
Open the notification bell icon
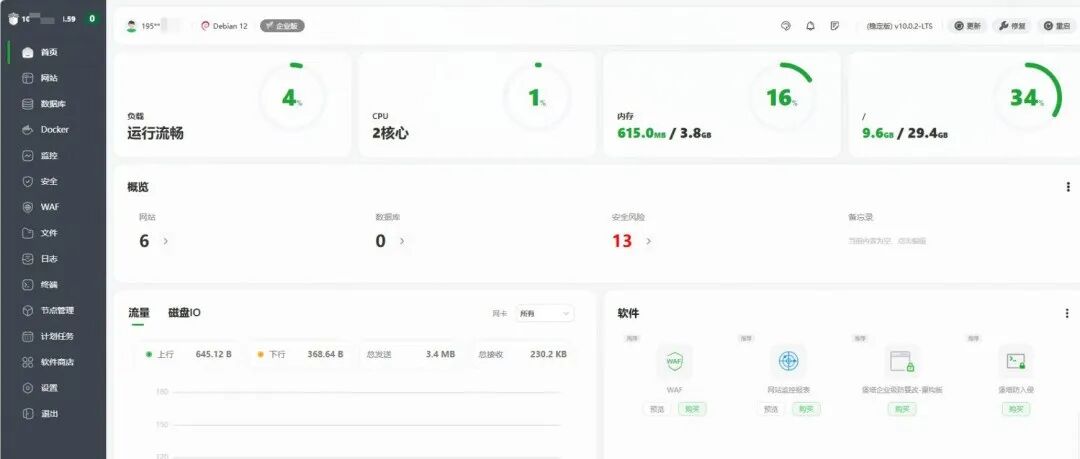[x=810, y=26]
